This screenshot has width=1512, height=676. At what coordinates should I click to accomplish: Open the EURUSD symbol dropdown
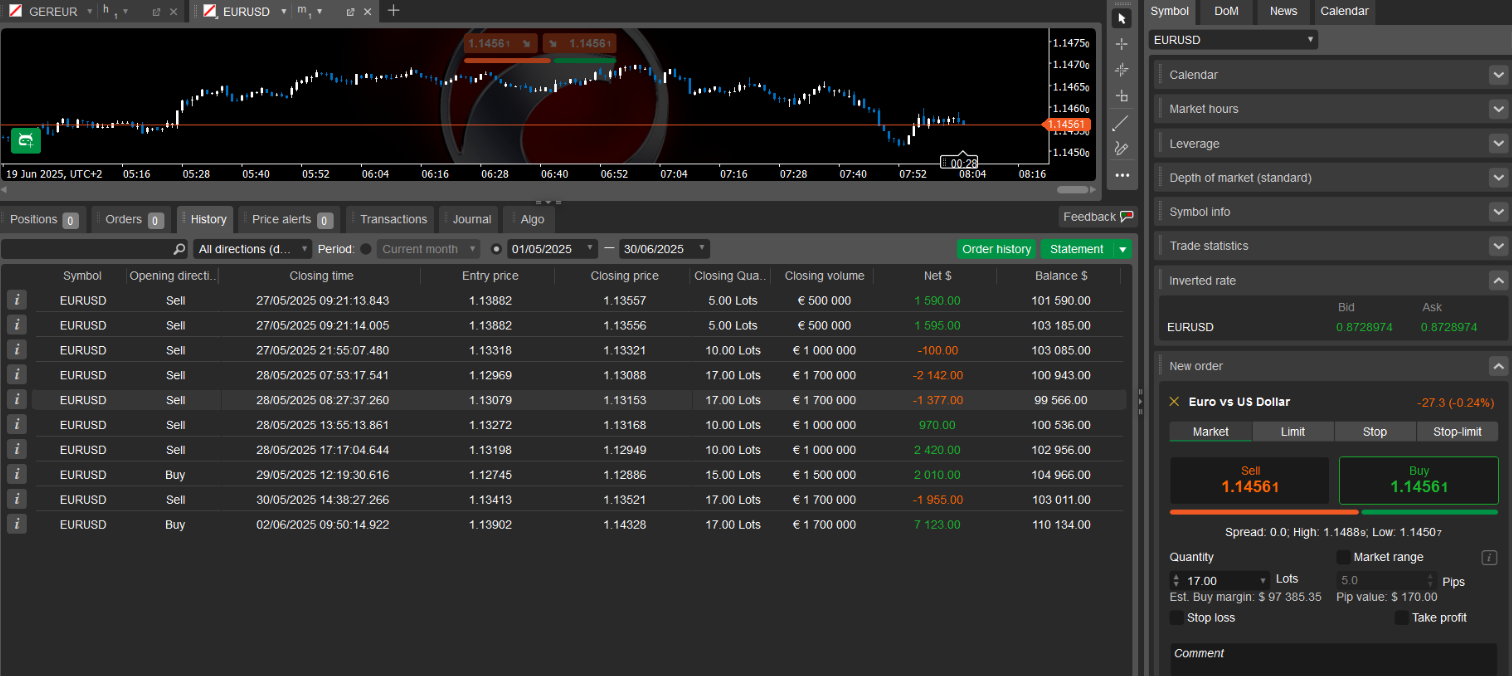click(1233, 40)
